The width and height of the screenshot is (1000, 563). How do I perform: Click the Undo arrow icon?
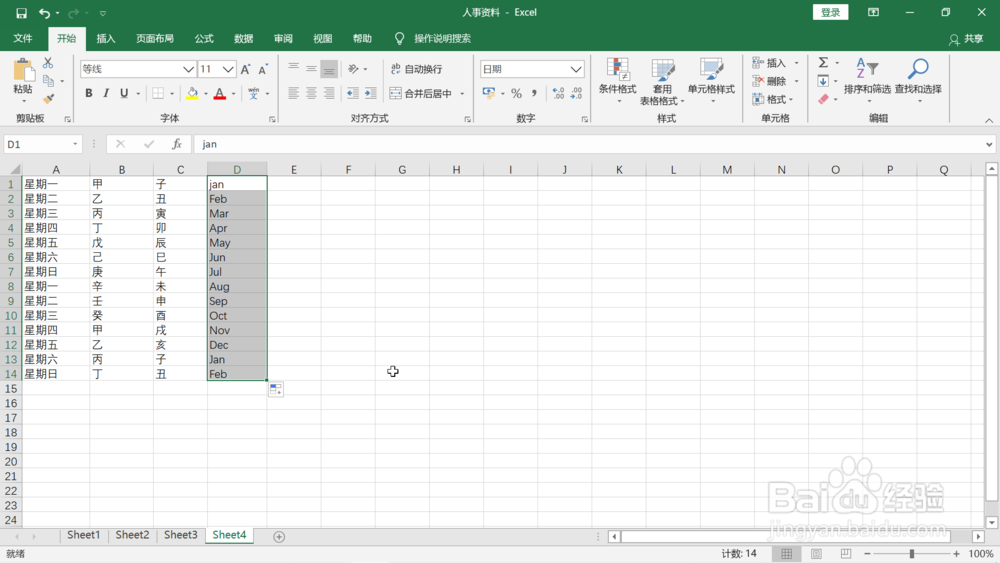coord(44,13)
